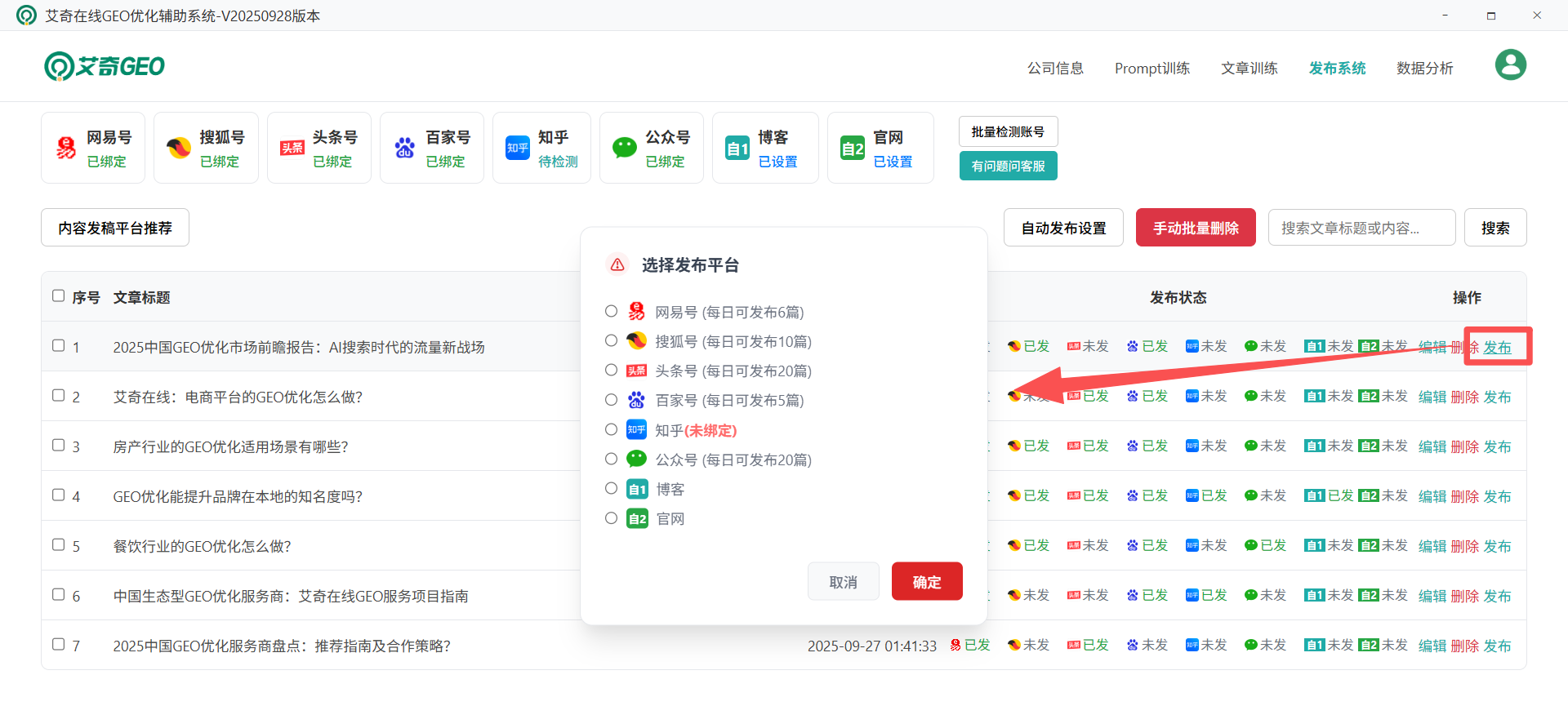Select the 公众号 radio button
This screenshot has height=706, width=1568.
(x=611, y=459)
